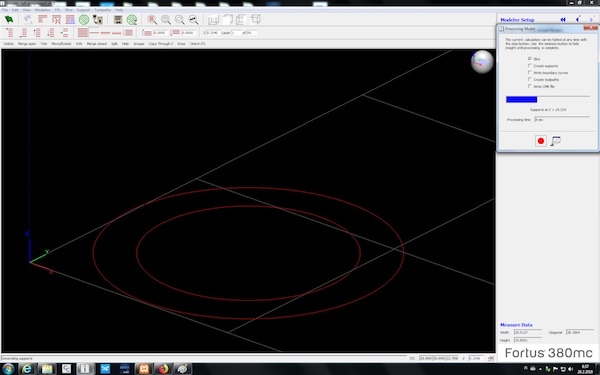The height and width of the screenshot is (375, 600).
Task: Click the view orientation sphere
Action: click(x=482, y=62)
